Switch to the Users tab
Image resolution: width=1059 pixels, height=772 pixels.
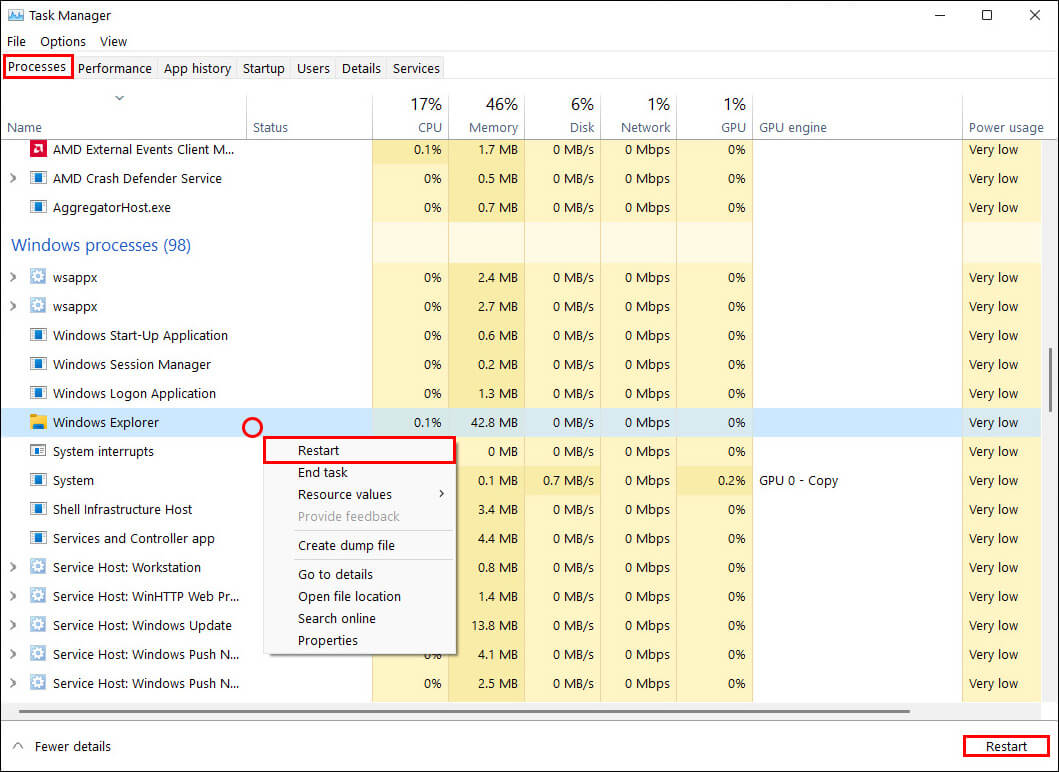313,68
